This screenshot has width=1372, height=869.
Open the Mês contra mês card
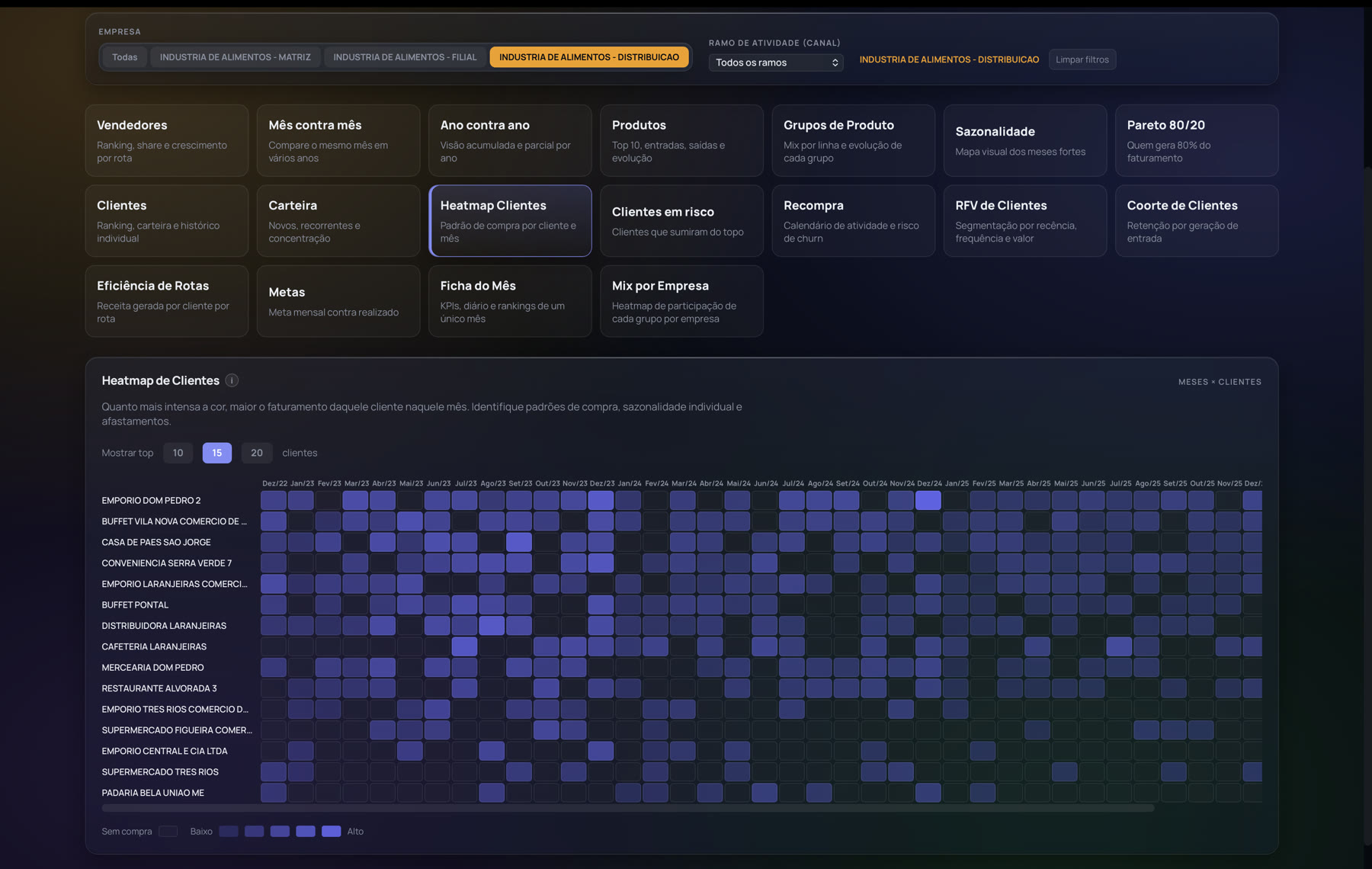(338, 141)
